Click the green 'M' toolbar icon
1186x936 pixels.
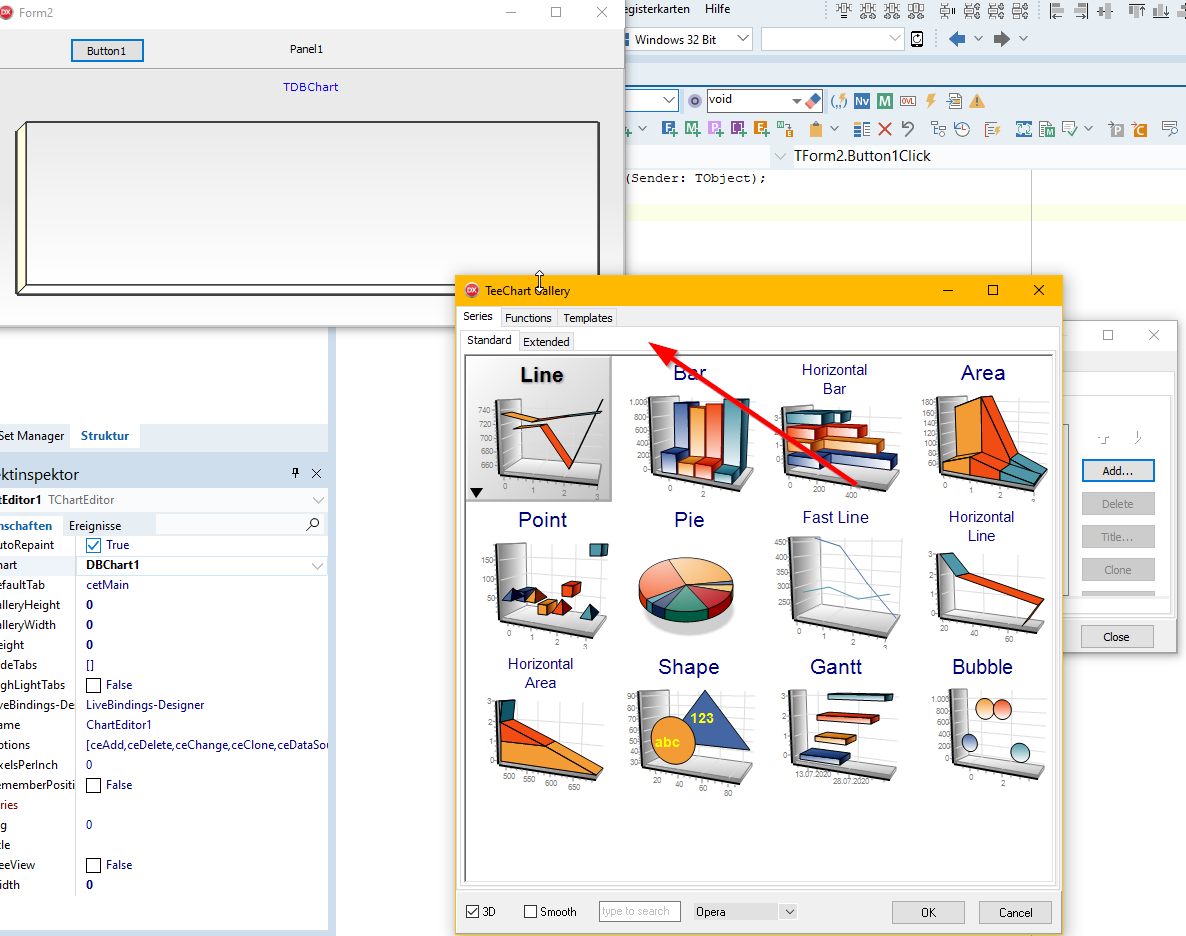[885, 101]
